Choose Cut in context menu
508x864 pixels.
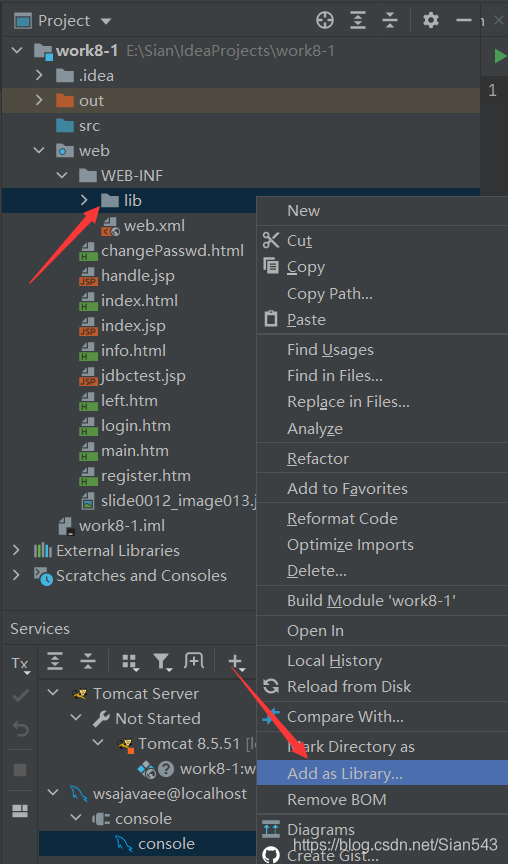point(382,241)
